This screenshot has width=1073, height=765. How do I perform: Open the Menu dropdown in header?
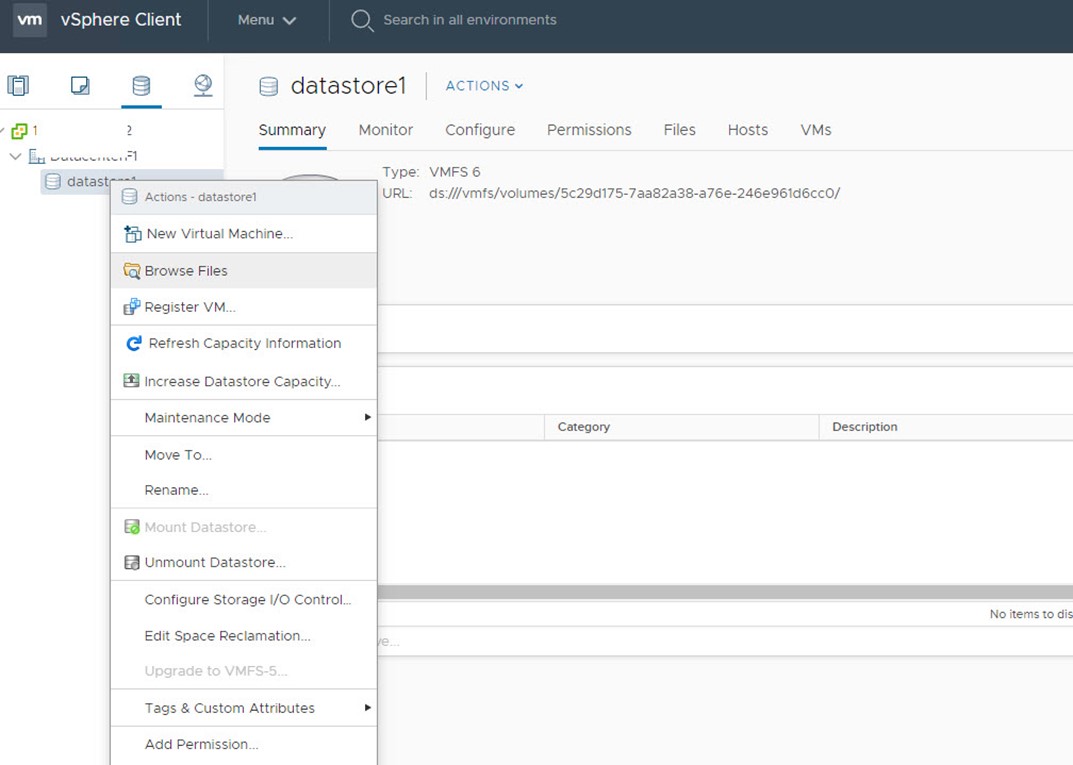click(267, 20)
